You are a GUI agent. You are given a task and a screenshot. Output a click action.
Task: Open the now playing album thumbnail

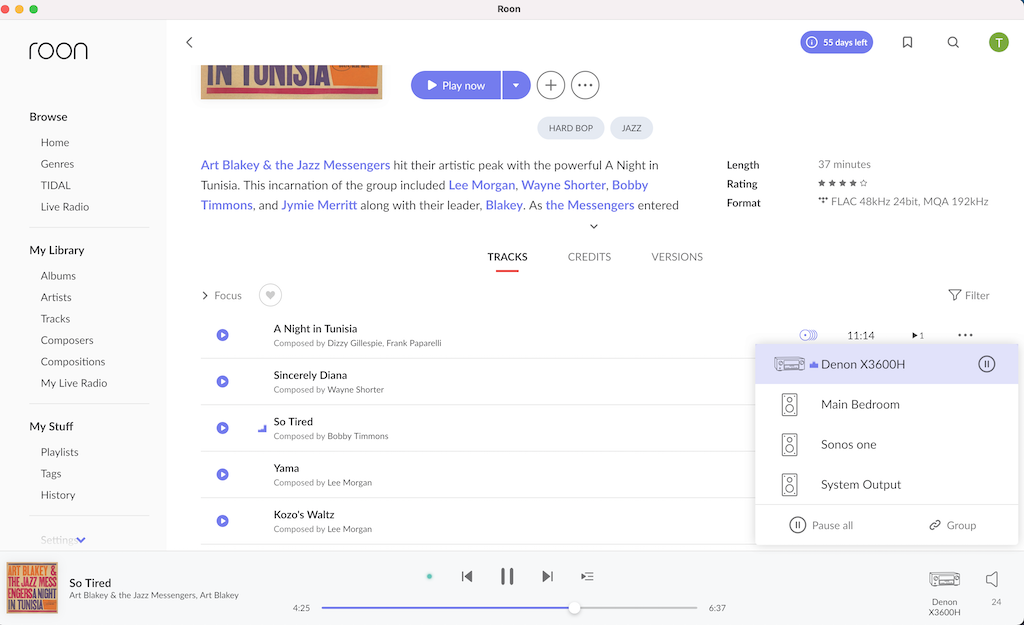pyautogui.click(x=32, y=588)
